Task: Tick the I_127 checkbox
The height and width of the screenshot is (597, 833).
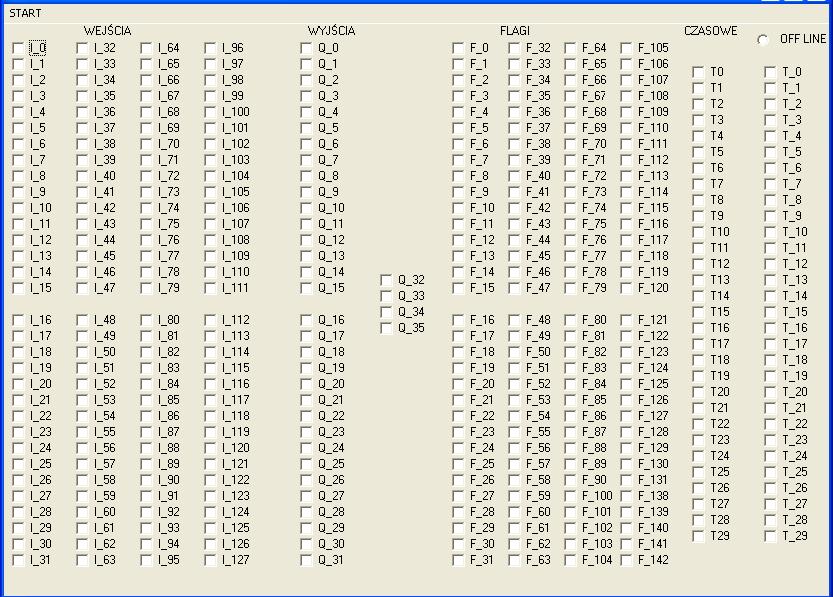Action: (x=210, y=560)
